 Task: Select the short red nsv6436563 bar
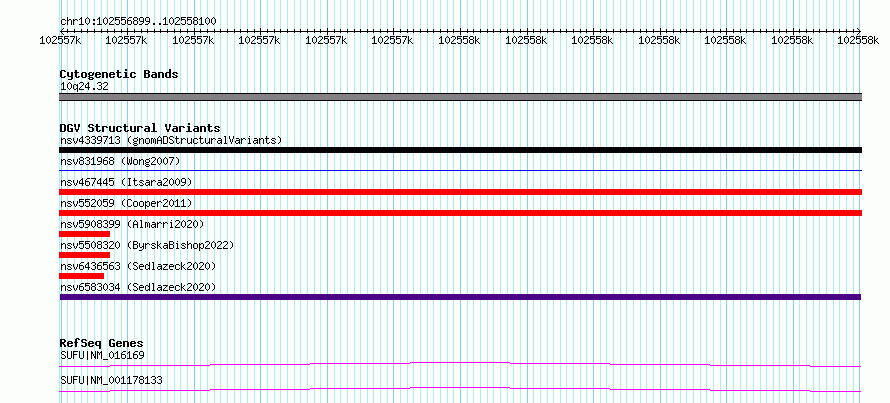tap(82, 276)
